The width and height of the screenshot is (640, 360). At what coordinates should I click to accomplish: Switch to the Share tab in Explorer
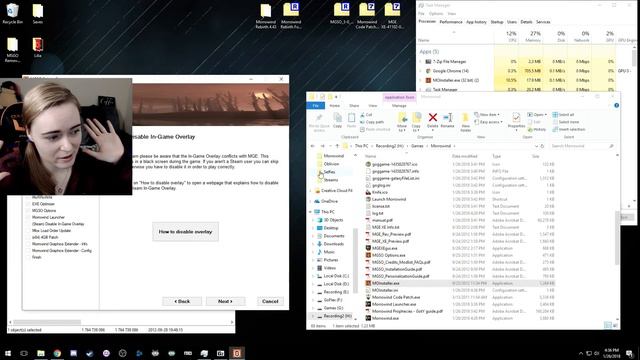(x=354, y=106)
